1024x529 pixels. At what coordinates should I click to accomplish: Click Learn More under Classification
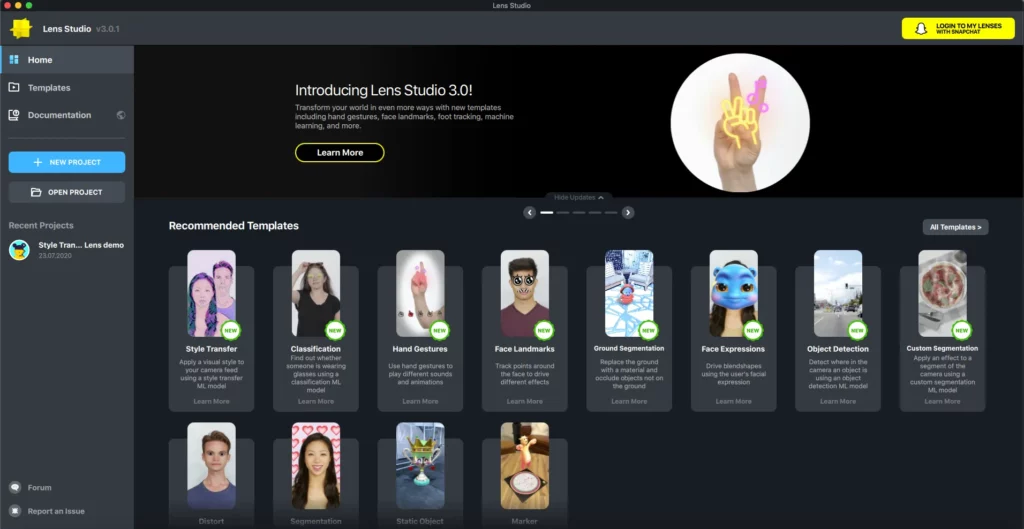(x=316, y=401)
